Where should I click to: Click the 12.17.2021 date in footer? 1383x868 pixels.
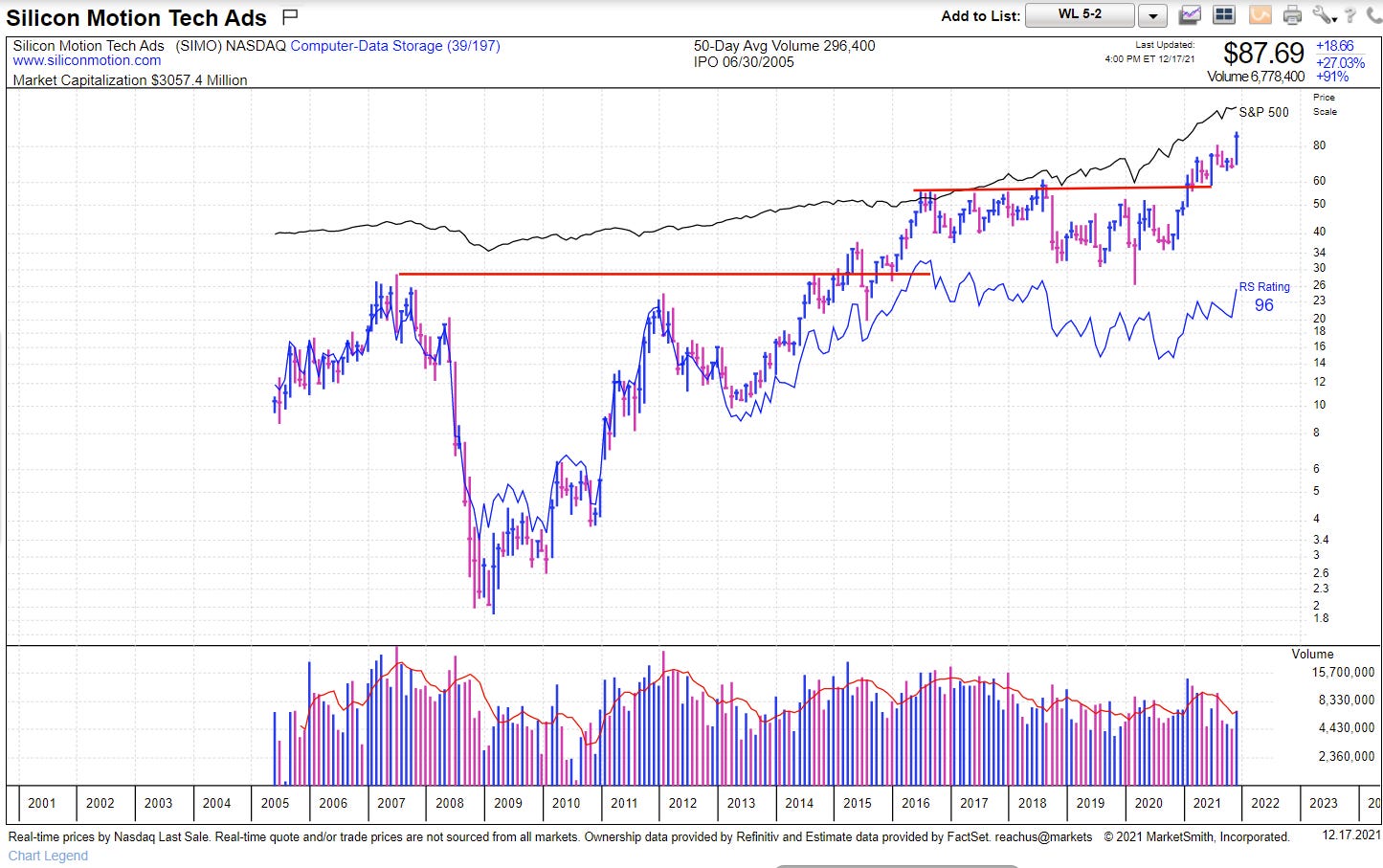[x=1350, y=835]
